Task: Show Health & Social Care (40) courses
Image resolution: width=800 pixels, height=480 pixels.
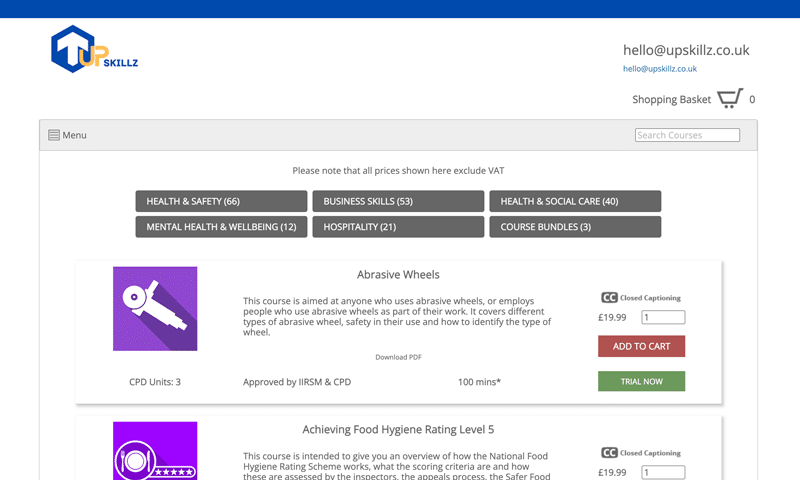Action: coord(575,201)
